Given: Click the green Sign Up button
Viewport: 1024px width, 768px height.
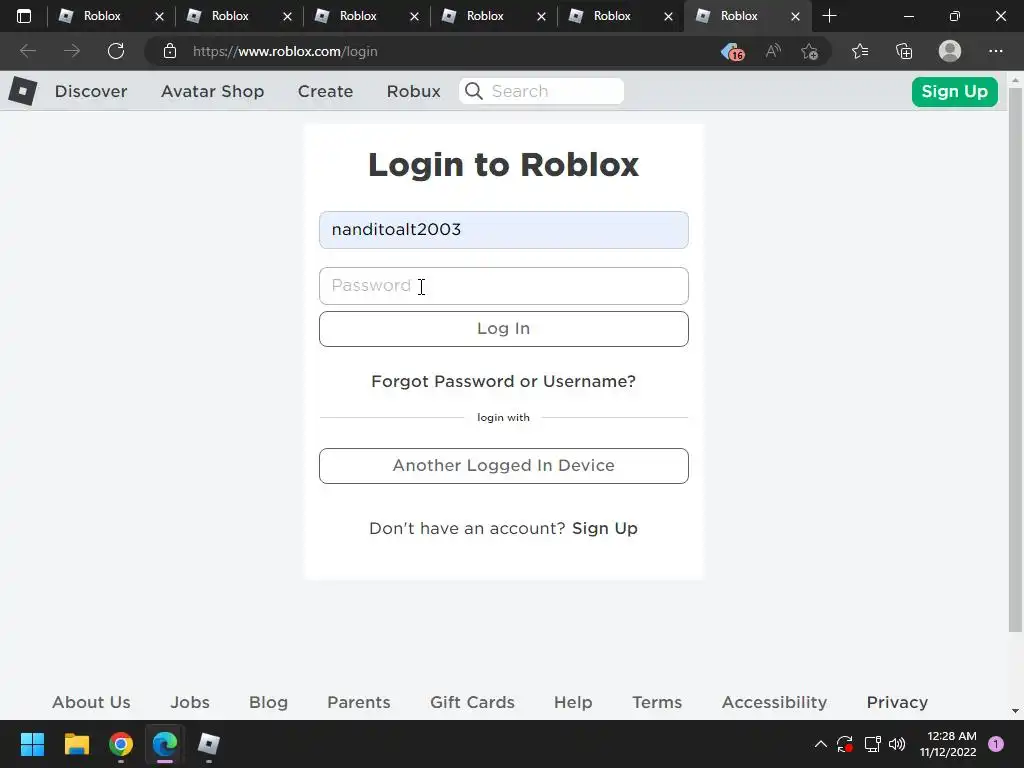Looking at the screenshot, I should click(x=955, y=91).
